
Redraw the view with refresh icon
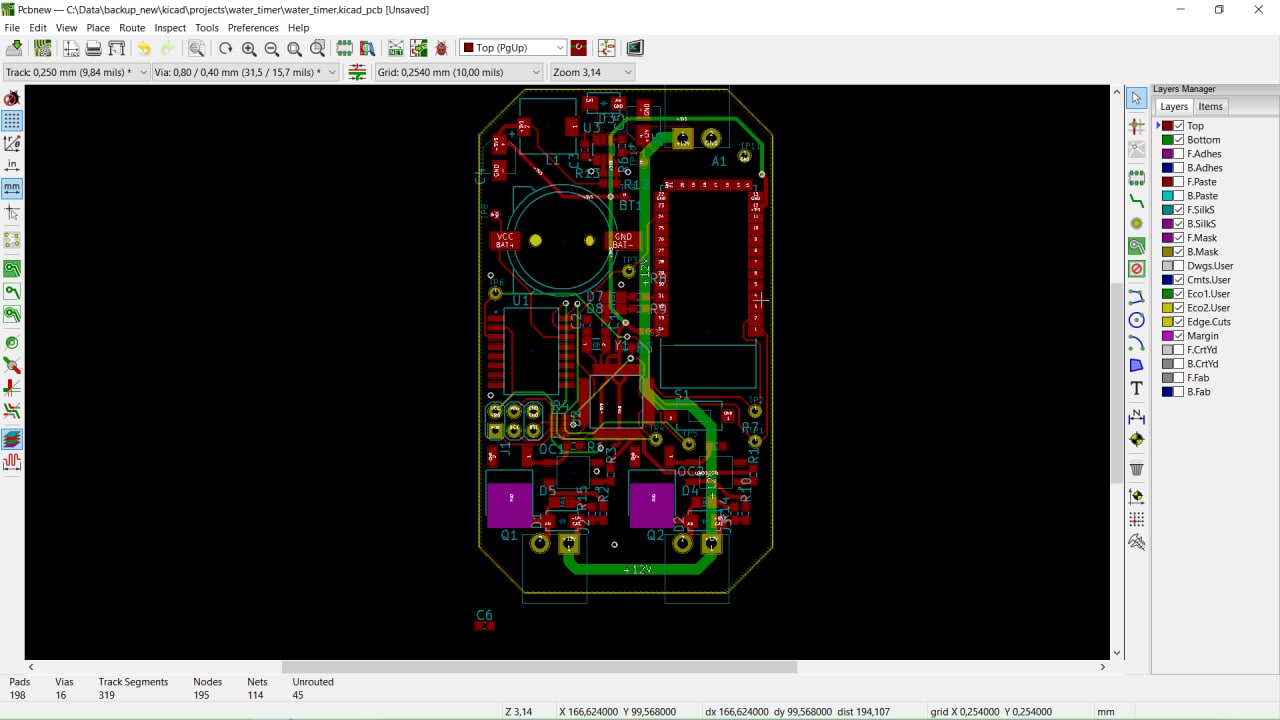click(226, 48)
